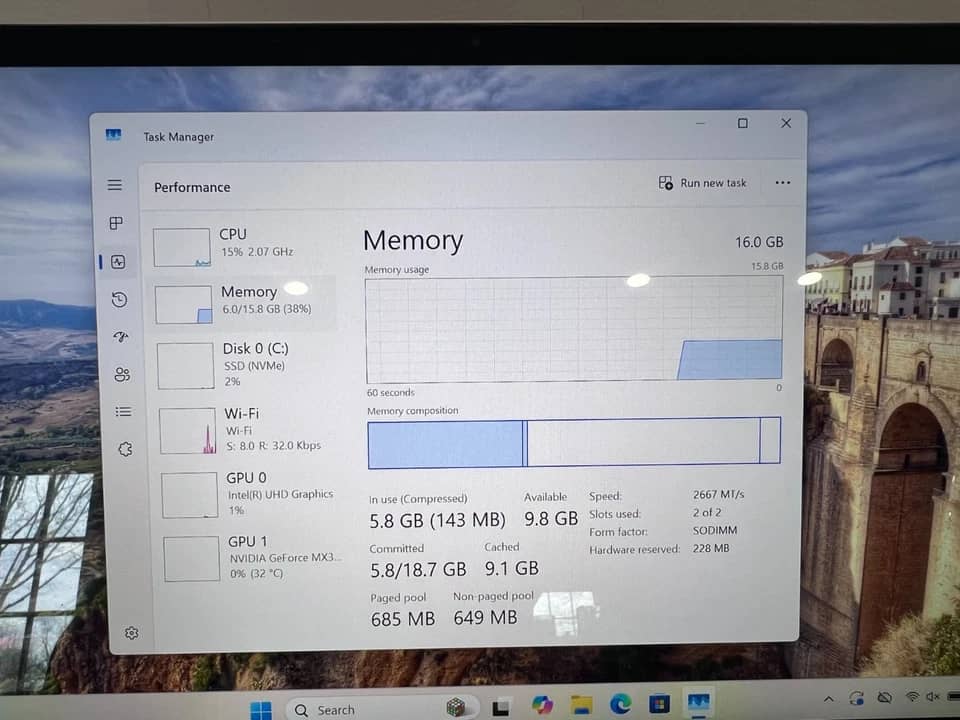The image size is (960, 720).
Task: Click the sync status tray icon
Action: pyautogui.click(x=857, y=698)
